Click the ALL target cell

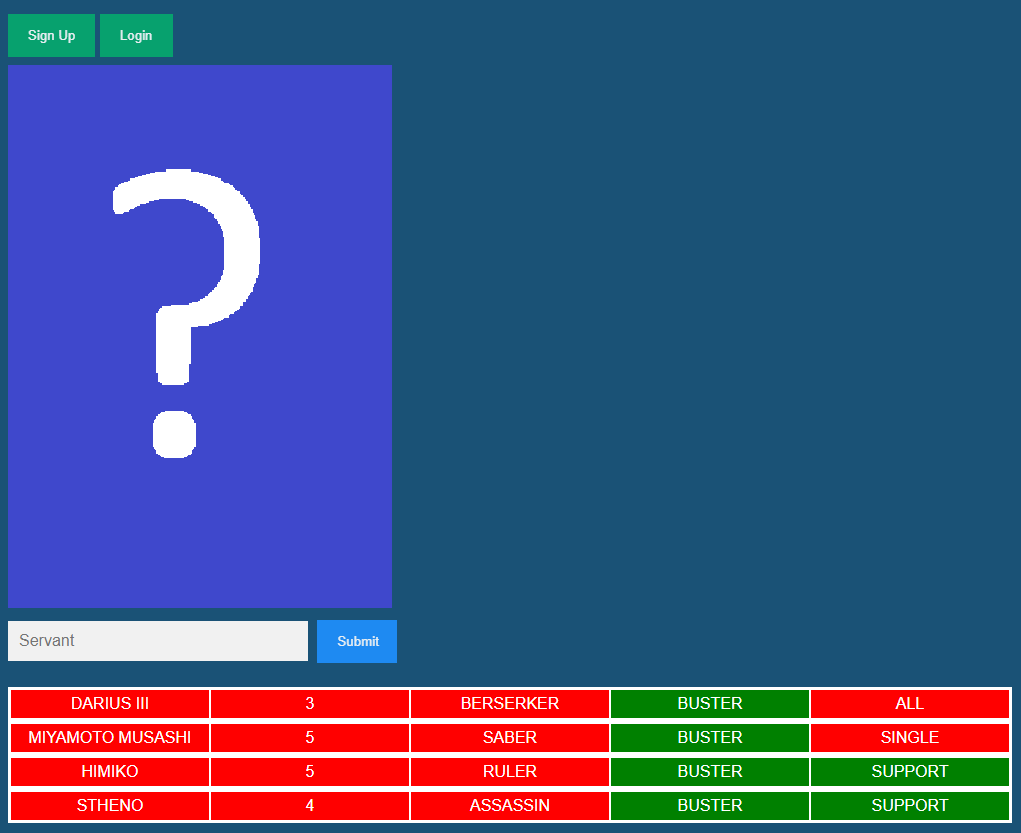coord(910,703)
